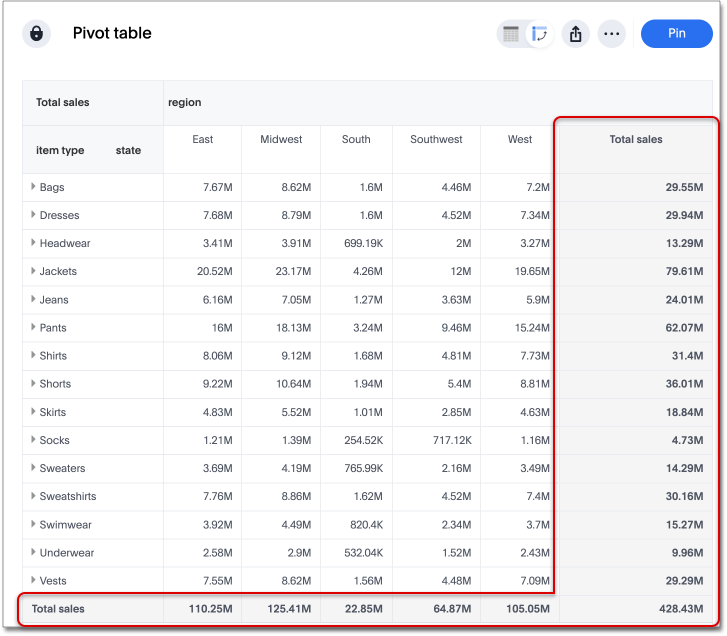Click the Southwest column header
727x636 pixels.
436,139
